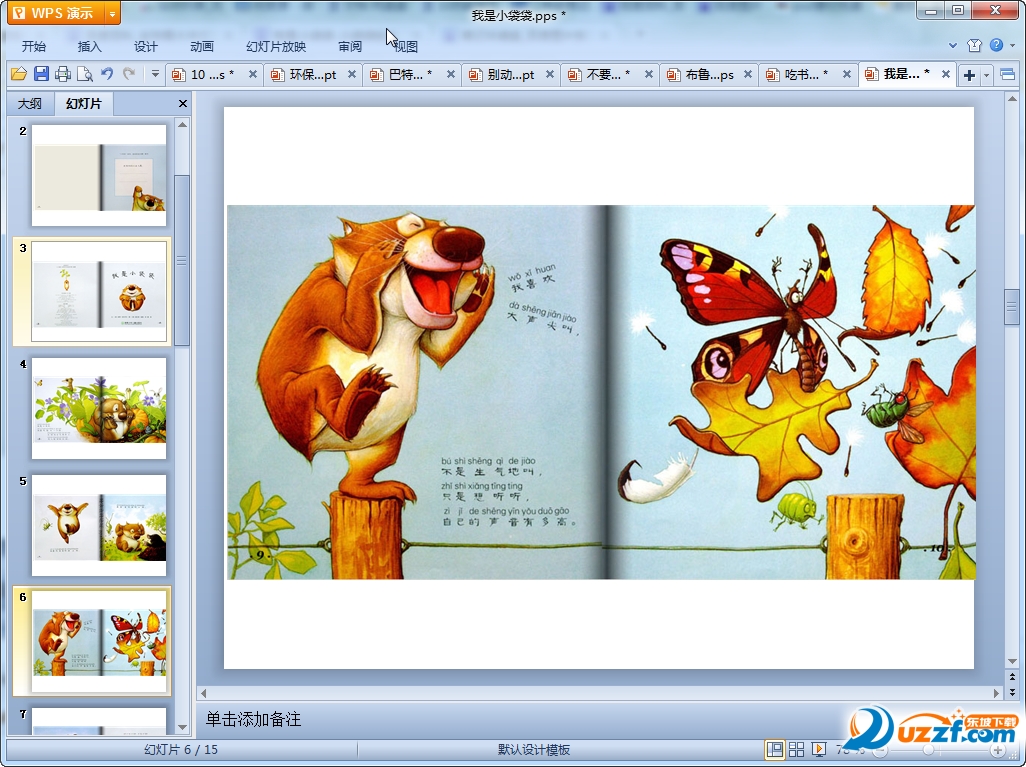The width and height of the screenshot is (1026, 767).
Task: Open the 审阅 menu tab
Action: pos(350,46)
